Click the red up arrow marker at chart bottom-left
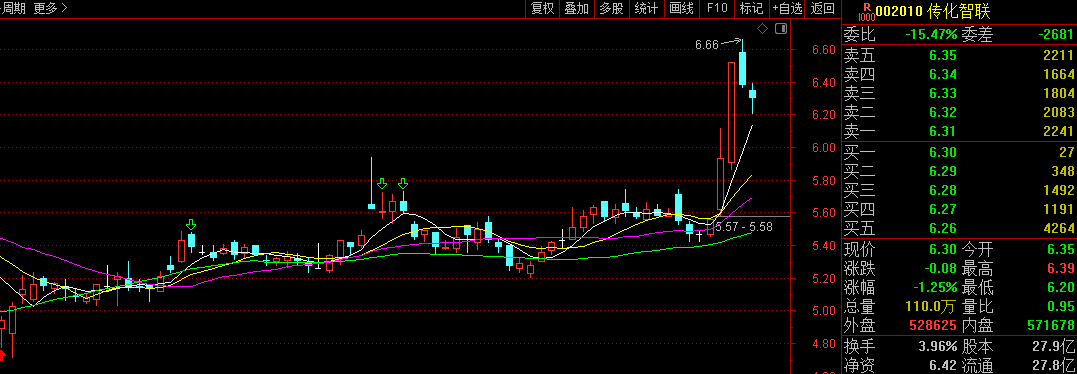 tap(2, 354)
